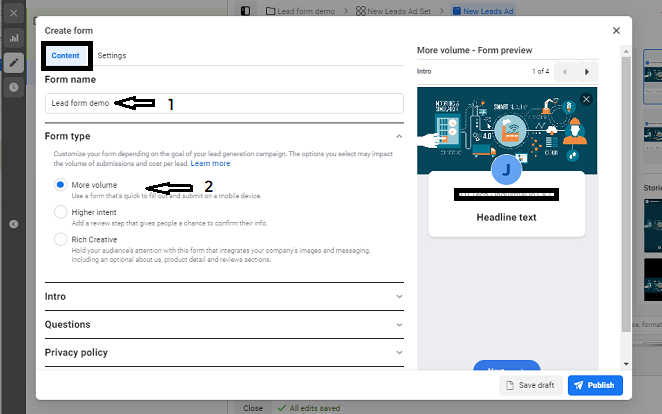The image size is (662, 414).
Task: Go to next form preview page
Action: pos(587,72)
